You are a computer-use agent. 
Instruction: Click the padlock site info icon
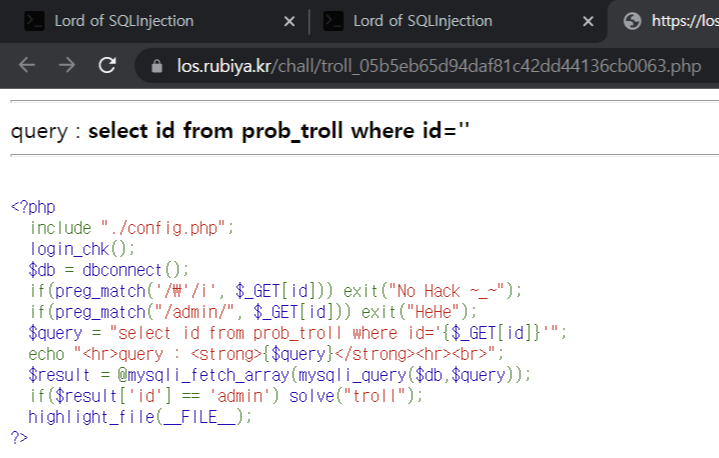(x=157, y=66)
